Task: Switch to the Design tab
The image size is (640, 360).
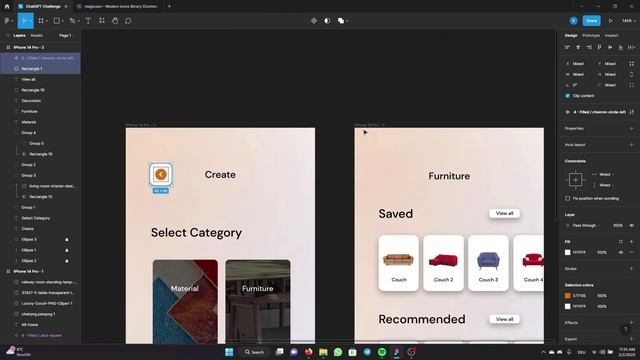Action: pyautogui.click(x=571, y=36)
